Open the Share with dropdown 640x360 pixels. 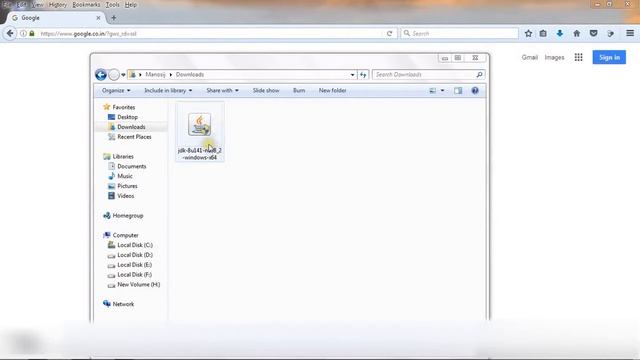point(222,91)
